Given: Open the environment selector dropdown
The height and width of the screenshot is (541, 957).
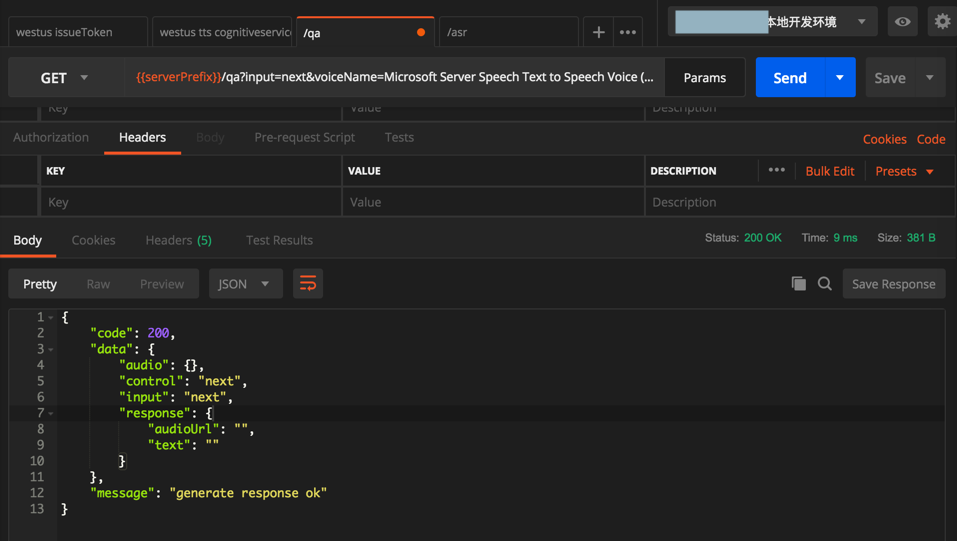Looking at the screenshot, I should [x=773, y=22].
